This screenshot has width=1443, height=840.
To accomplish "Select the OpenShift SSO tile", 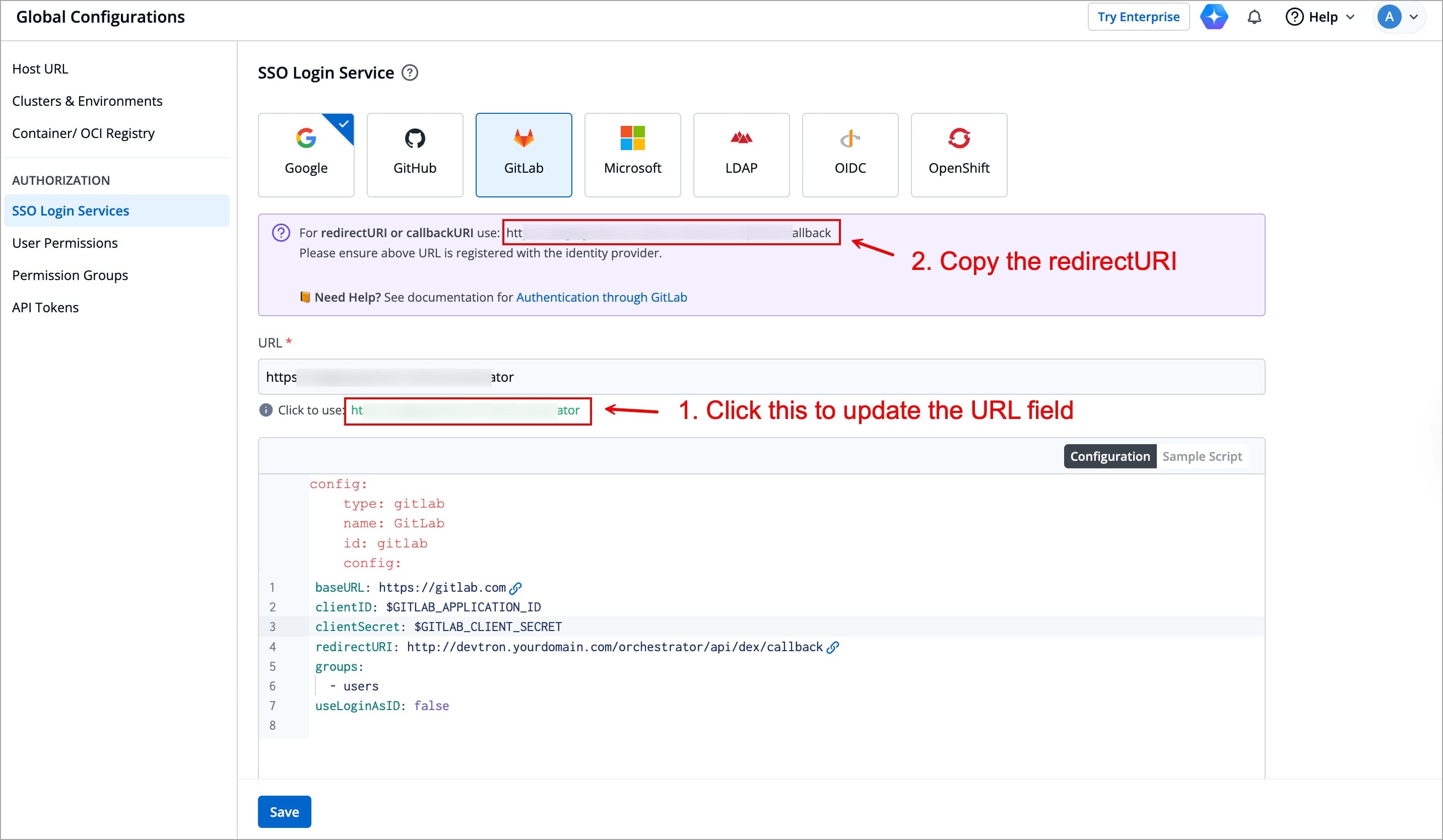I will point(959,155).
